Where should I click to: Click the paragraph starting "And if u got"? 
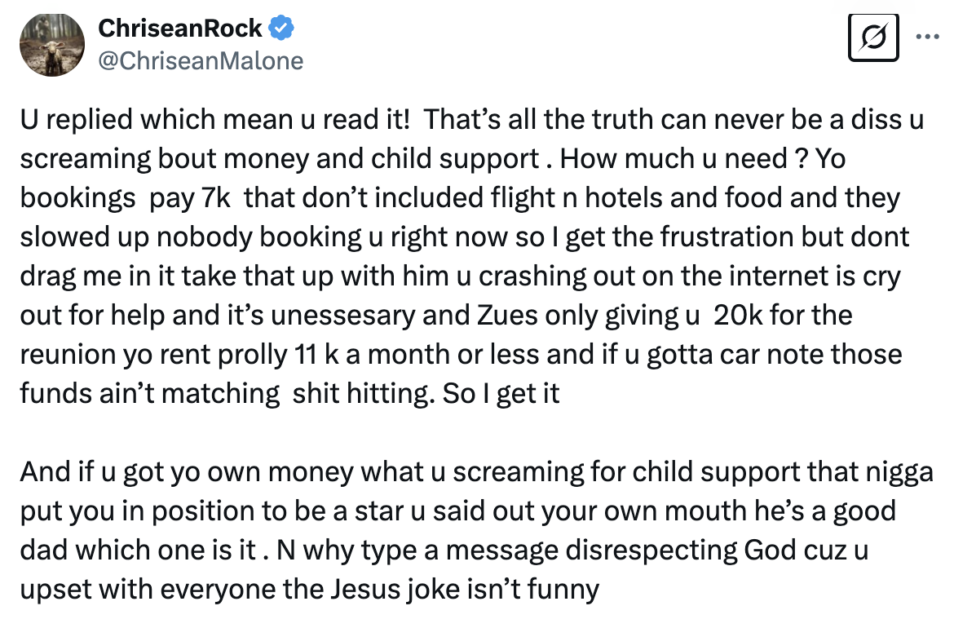pyautogui.click(x=476, y=530)
